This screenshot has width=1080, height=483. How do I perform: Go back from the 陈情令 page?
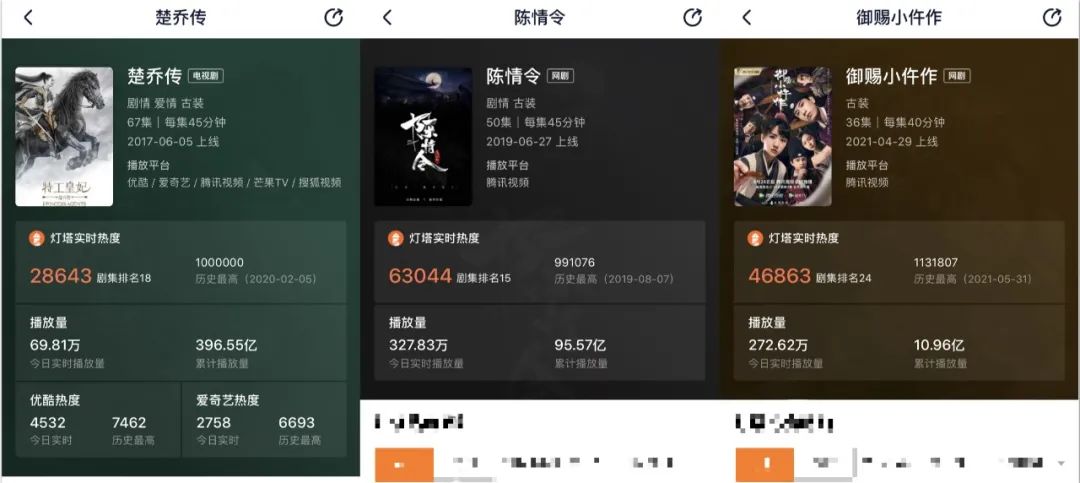click(387, 18)
